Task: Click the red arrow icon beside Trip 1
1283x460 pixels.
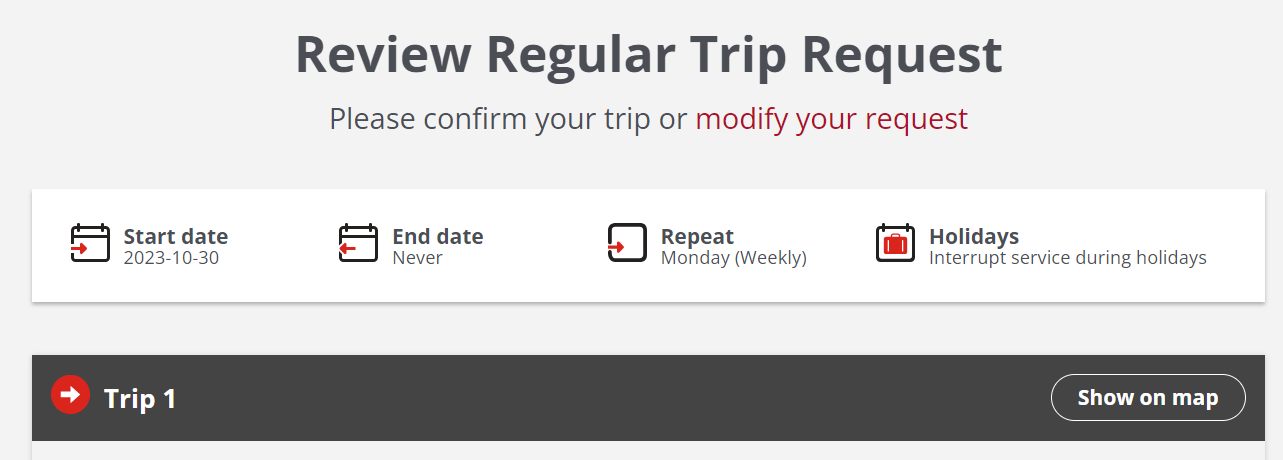Action: coord(70,394)
